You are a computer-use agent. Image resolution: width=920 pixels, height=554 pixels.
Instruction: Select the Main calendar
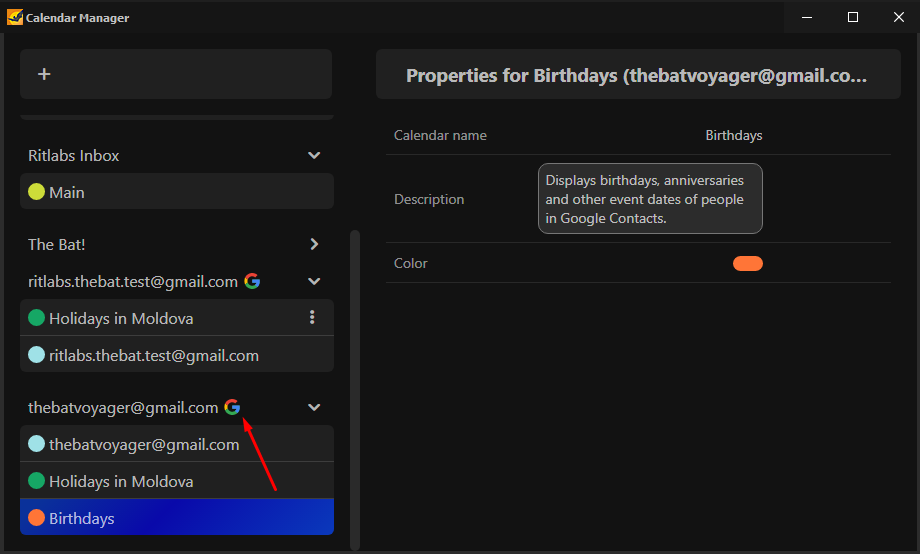[177, 191]
